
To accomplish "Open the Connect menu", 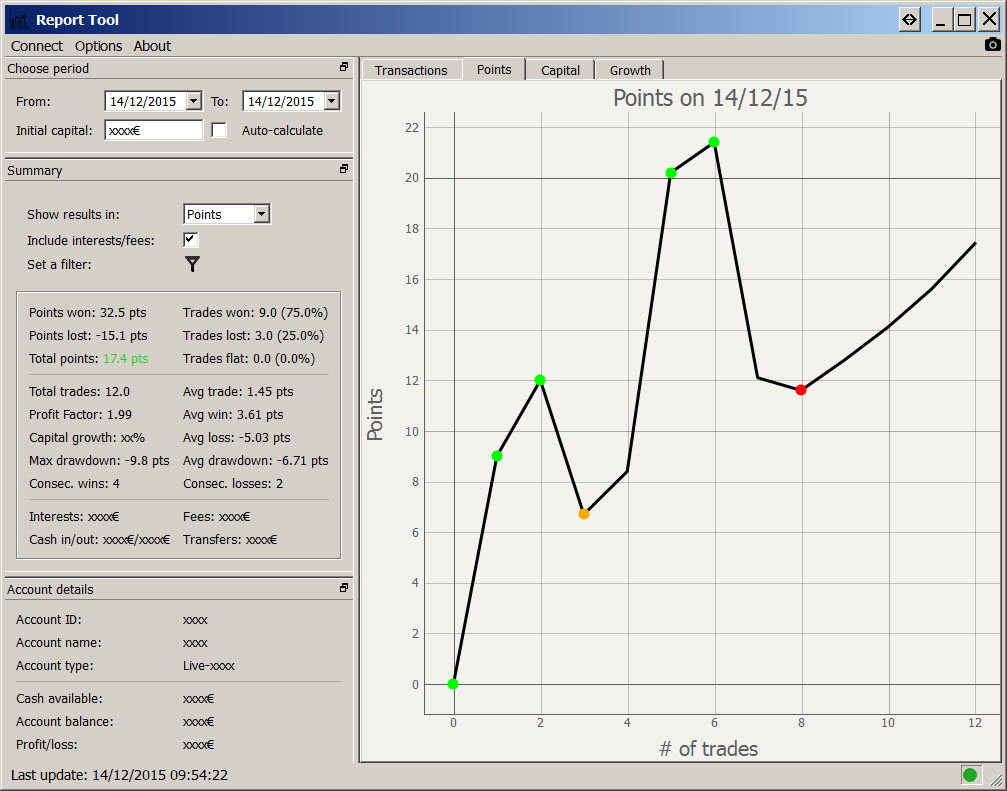I will pos(37,46).
